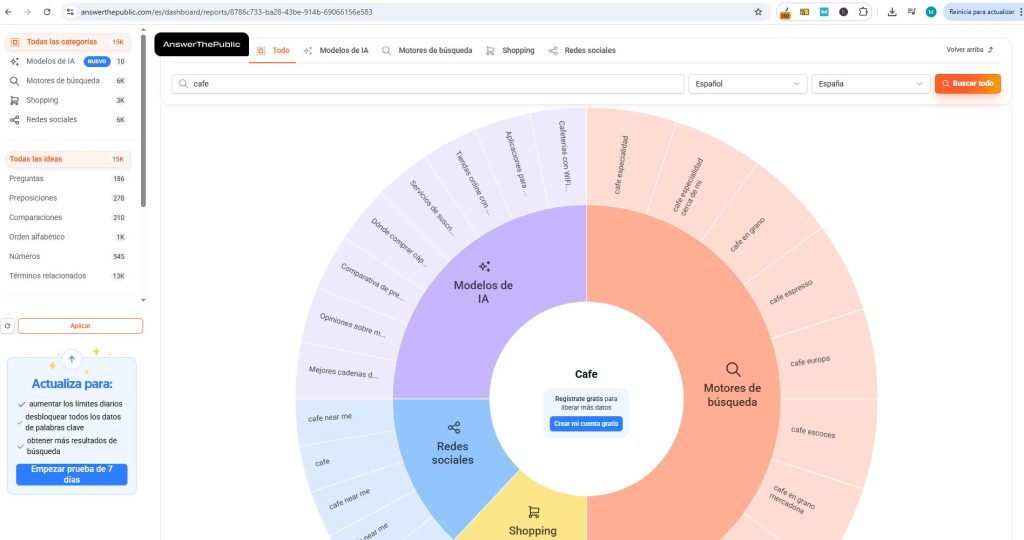
Task: Click the Aplicar button
Action: click(80, 326)
